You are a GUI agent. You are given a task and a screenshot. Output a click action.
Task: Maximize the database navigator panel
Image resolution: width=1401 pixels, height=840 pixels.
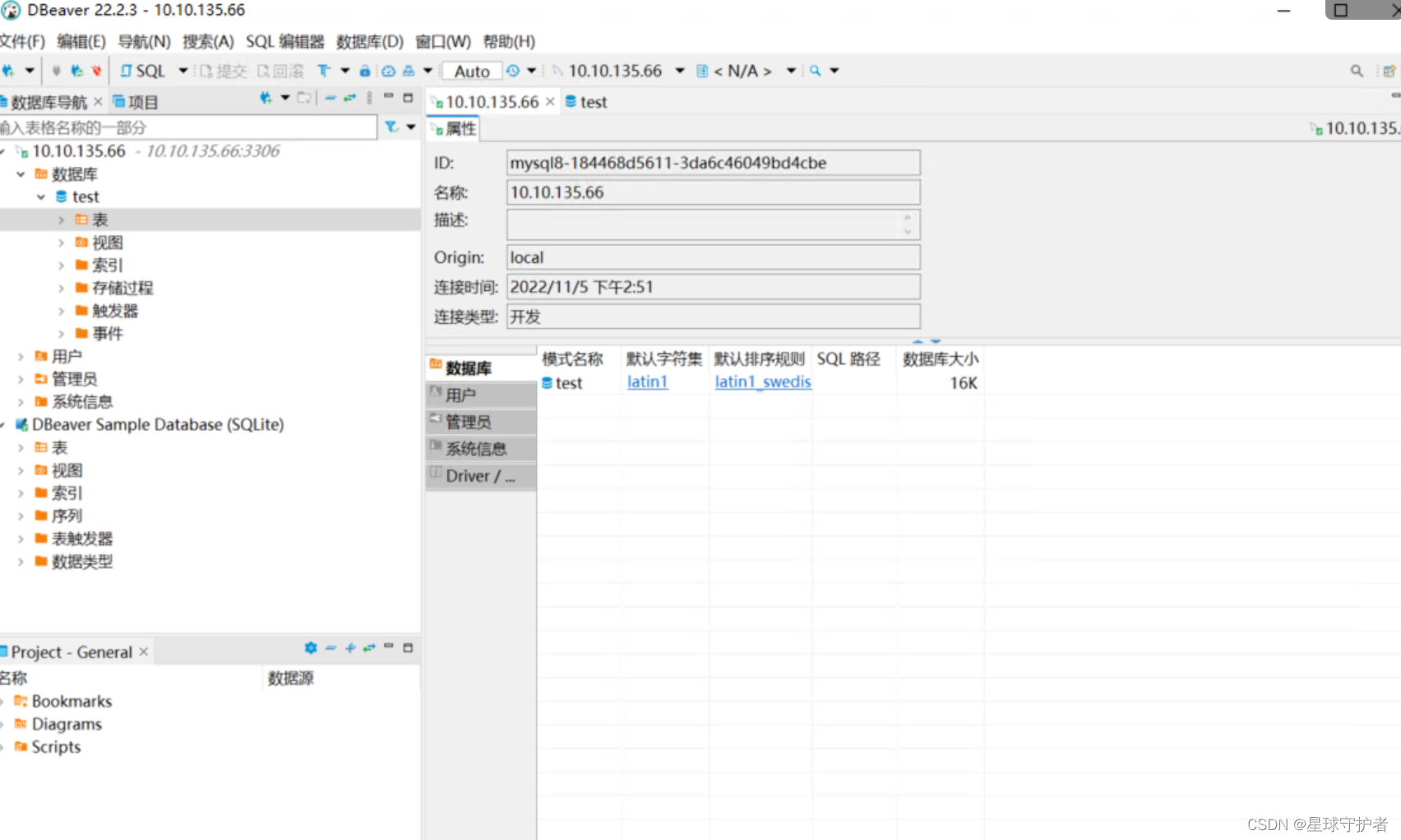point(408,97)
